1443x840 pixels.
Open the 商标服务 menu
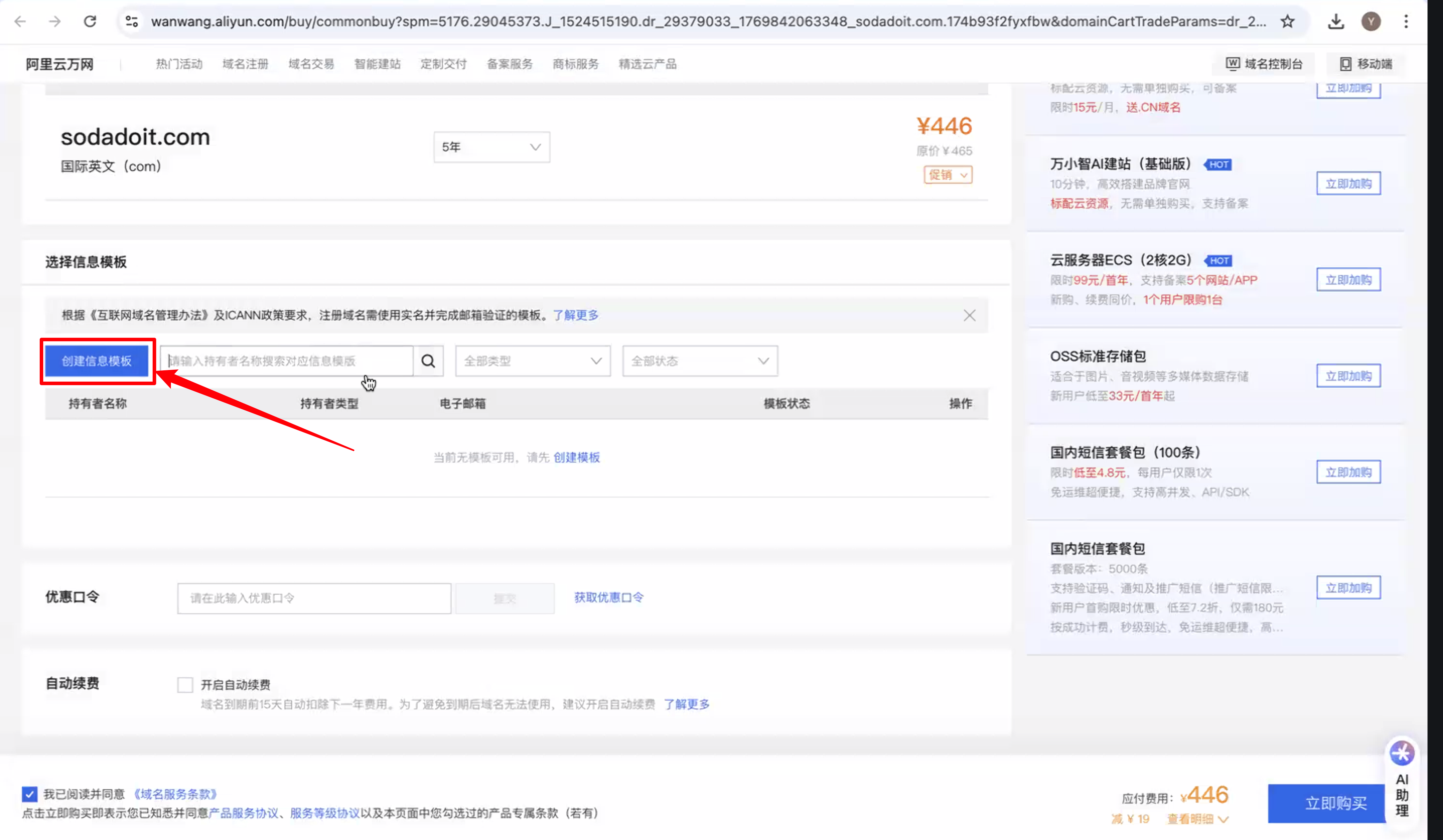575,64
